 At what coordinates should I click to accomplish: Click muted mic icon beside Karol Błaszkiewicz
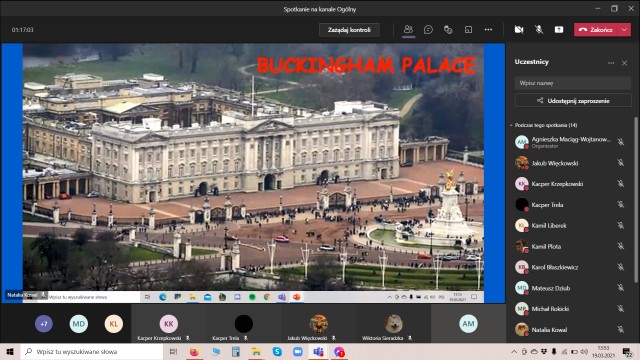(620, 267)
